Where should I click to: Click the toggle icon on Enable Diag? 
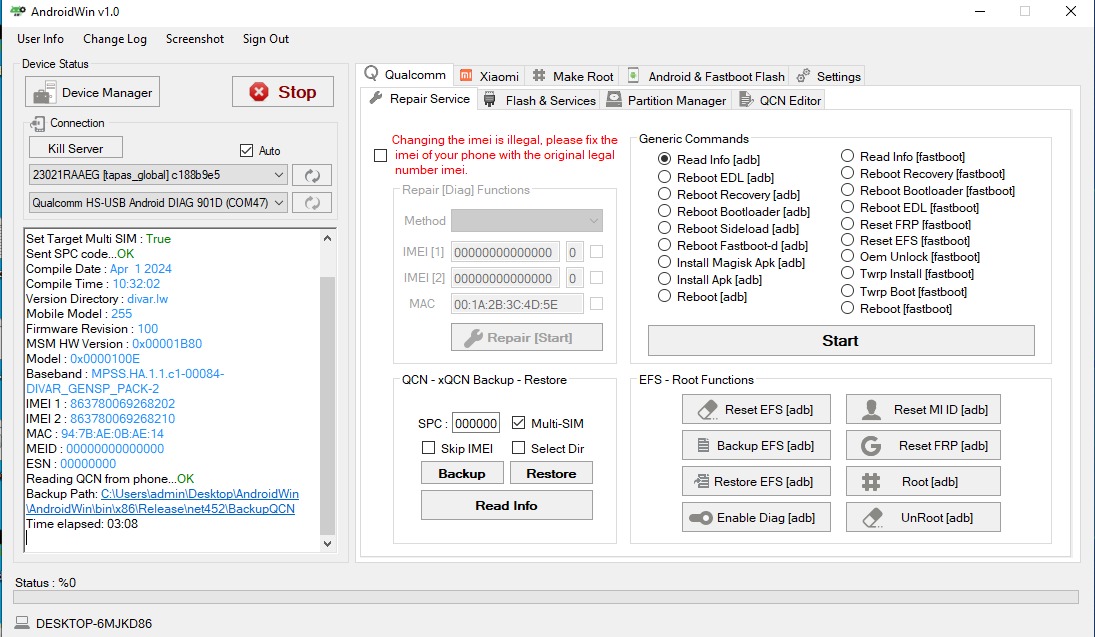click(700, 518)
